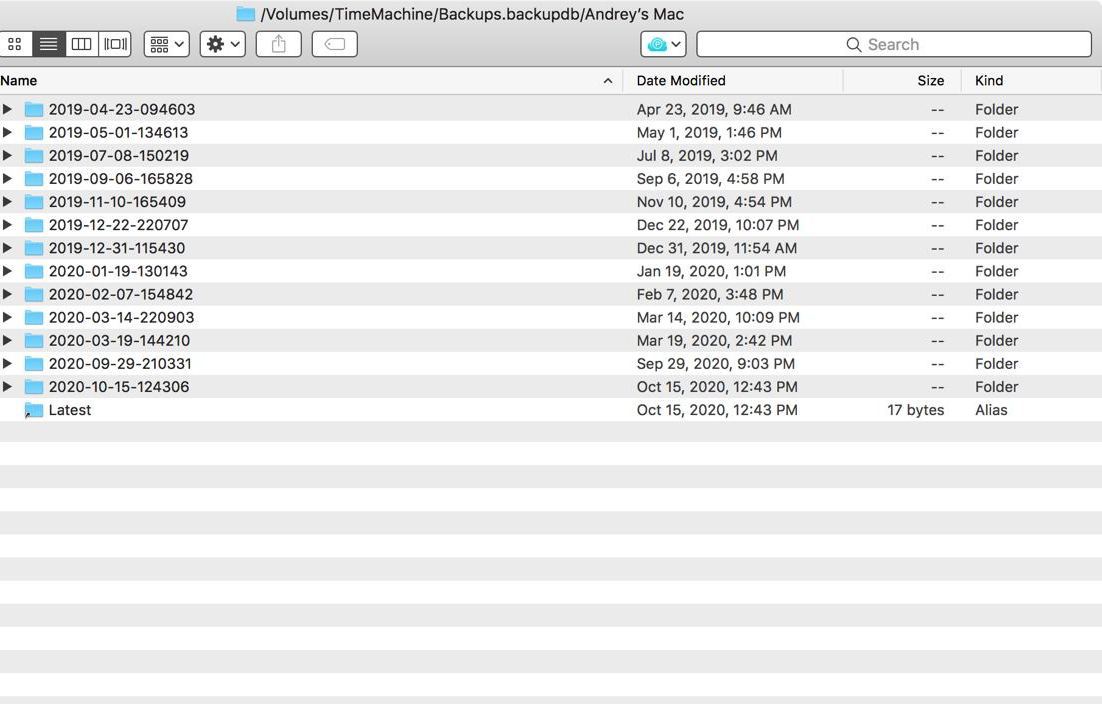Expand folder 2020-10-15-124306
The height and width of the screenshot is (704, 1102).
[7, 386]
